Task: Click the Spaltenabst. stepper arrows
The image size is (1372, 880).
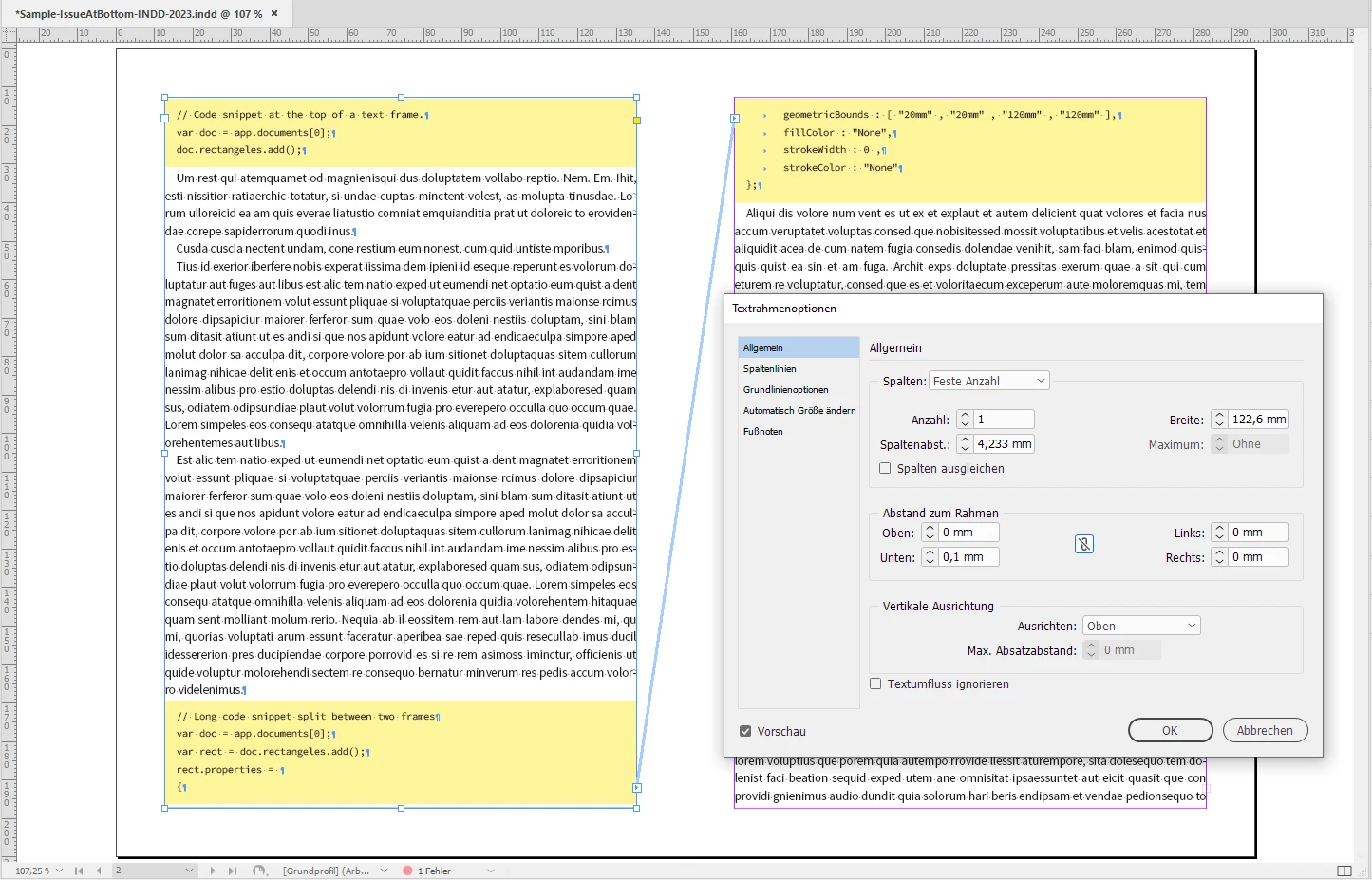Action: tap(965, 444)
